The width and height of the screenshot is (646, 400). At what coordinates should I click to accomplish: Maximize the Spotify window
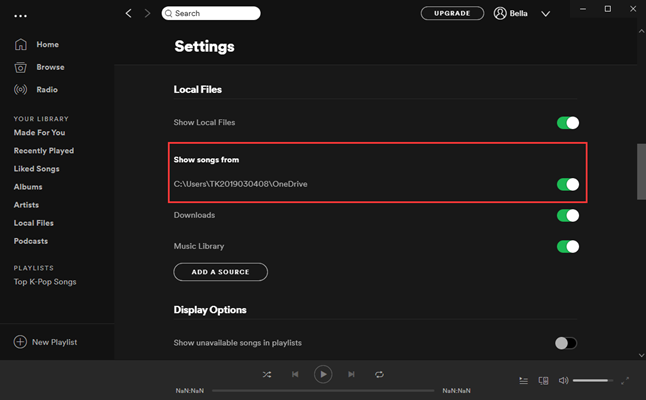tap(608, 9)
